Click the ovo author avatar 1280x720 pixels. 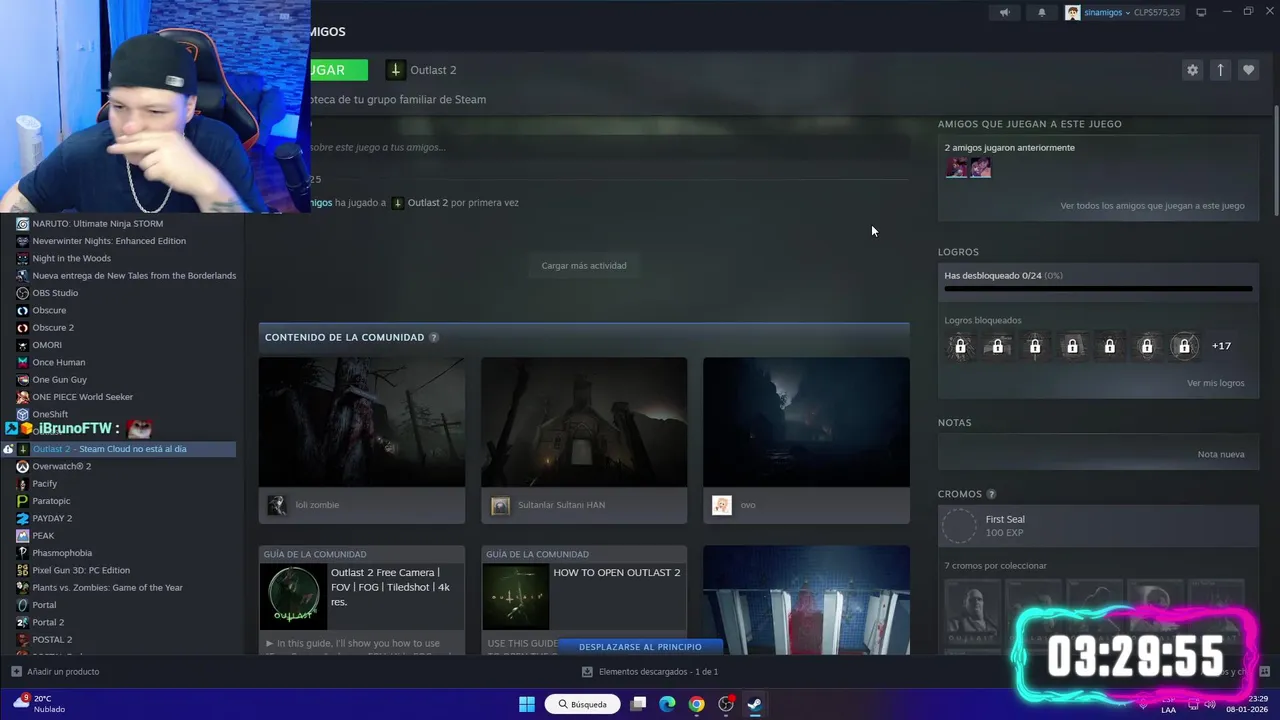(x=721, y=505)
